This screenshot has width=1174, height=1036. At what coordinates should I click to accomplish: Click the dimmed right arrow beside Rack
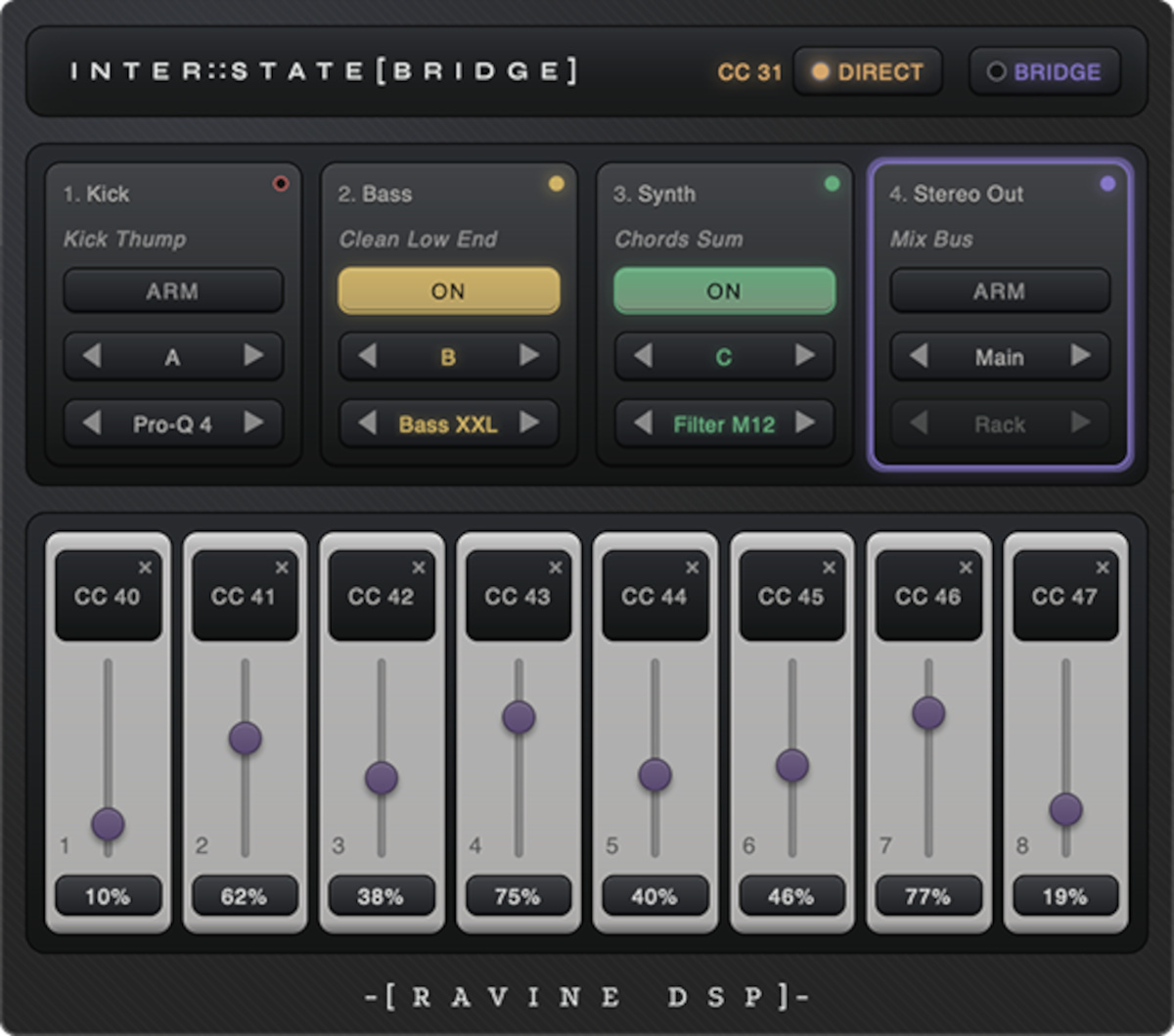tap(1081, 423)
